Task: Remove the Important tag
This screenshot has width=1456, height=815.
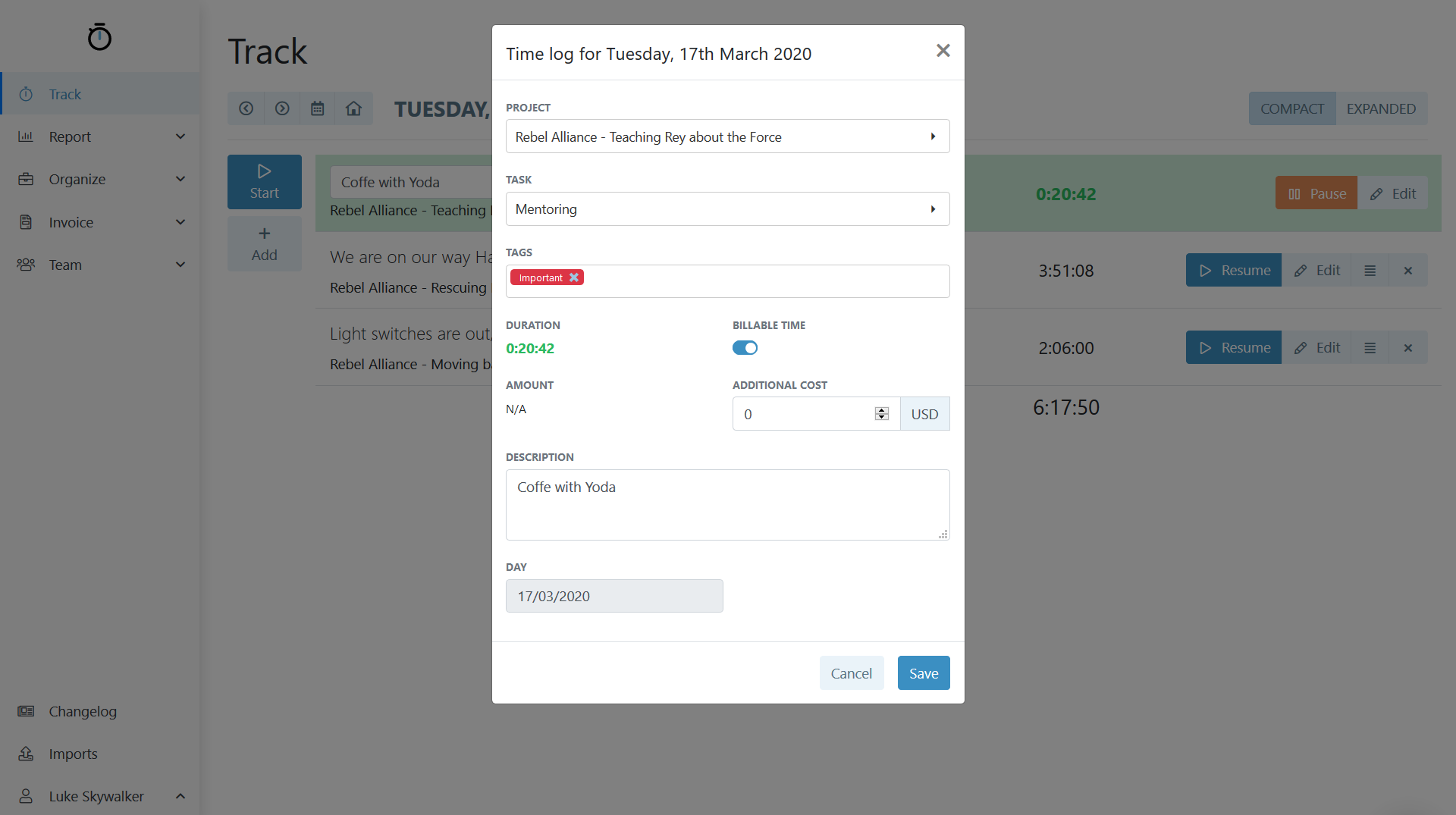Action: pos(573,277)
